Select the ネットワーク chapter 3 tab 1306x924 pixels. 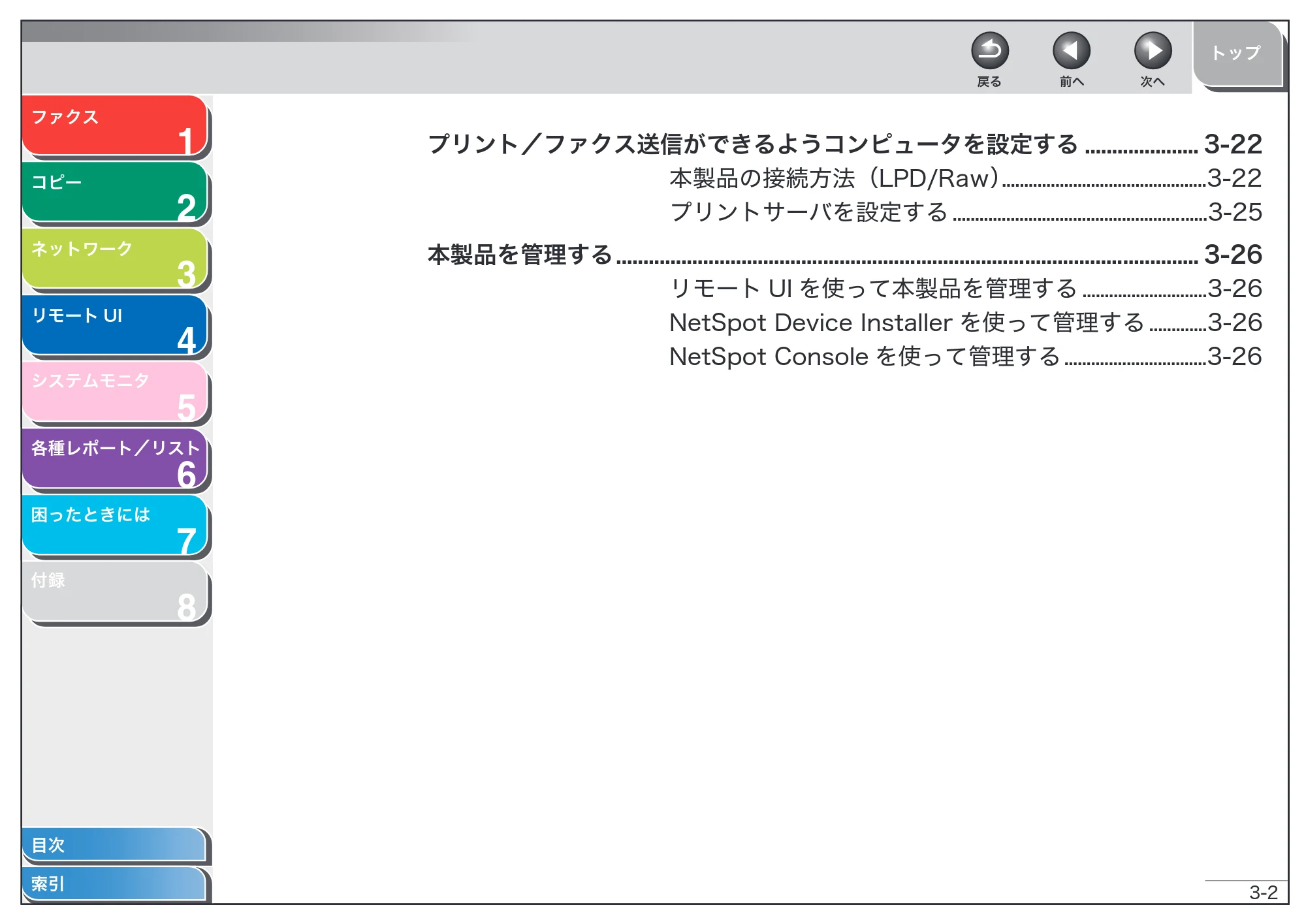coord(115,259)
